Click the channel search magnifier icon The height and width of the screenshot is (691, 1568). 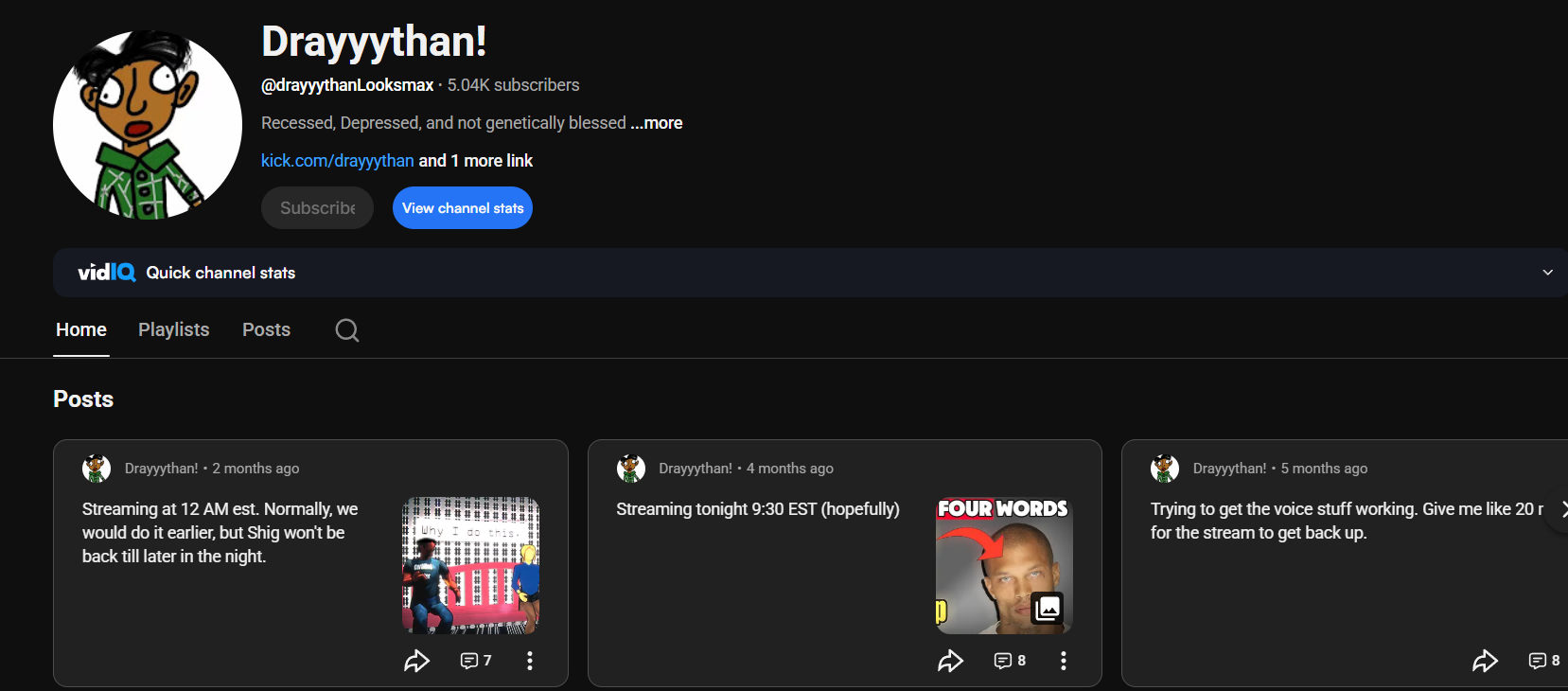[x=347, y=330]
